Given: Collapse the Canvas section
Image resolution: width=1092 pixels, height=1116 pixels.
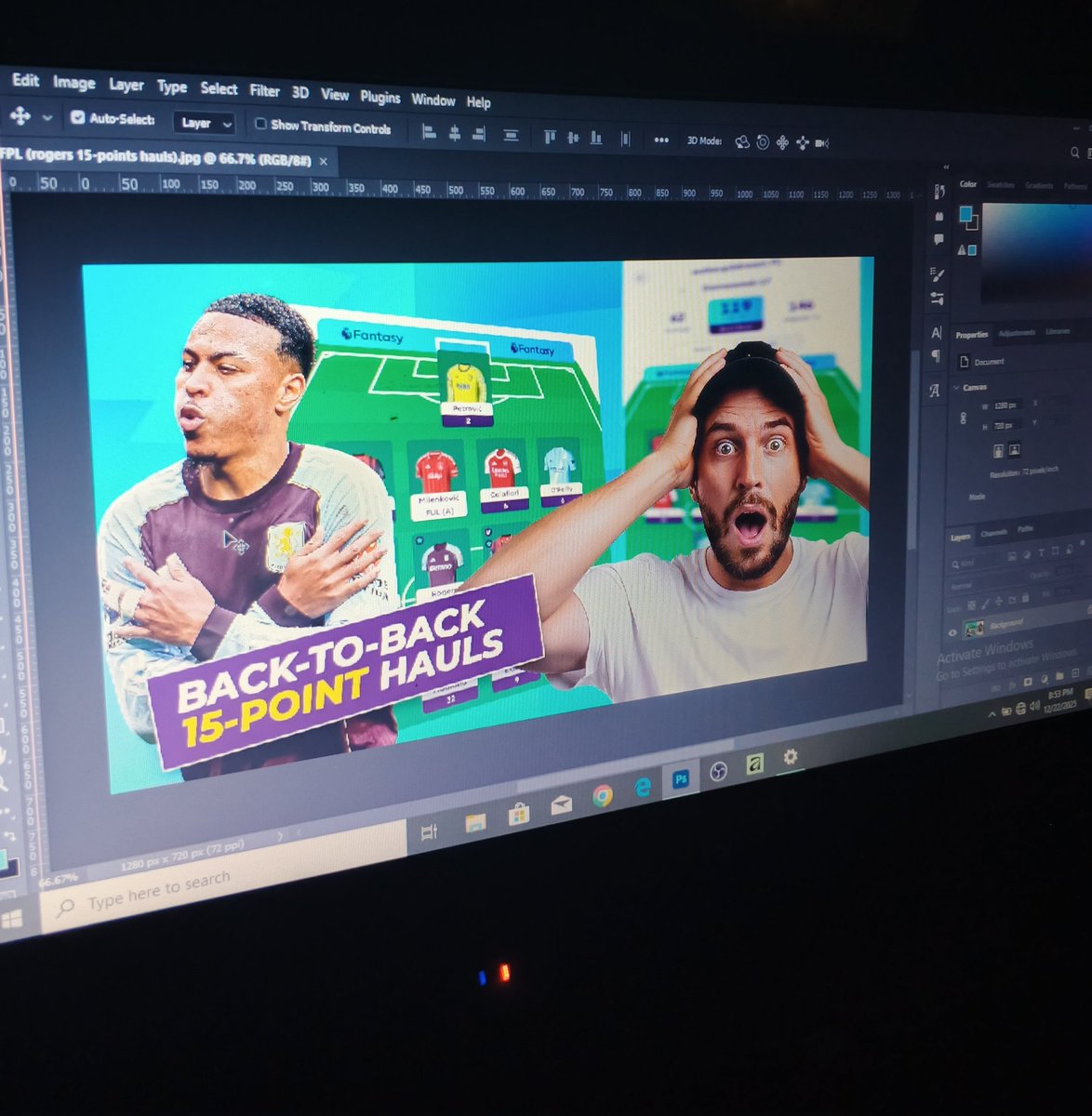Looking at the screenshot, I should 956,386.
